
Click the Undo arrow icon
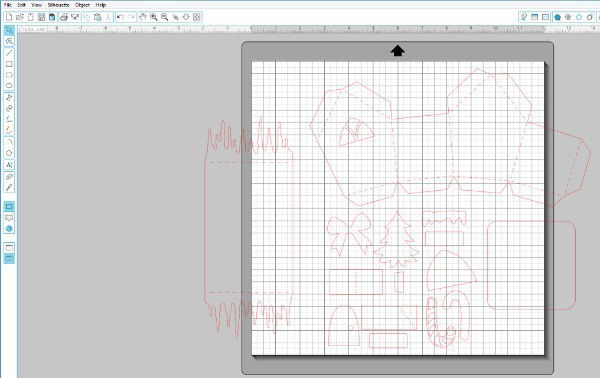coord(120,17)
